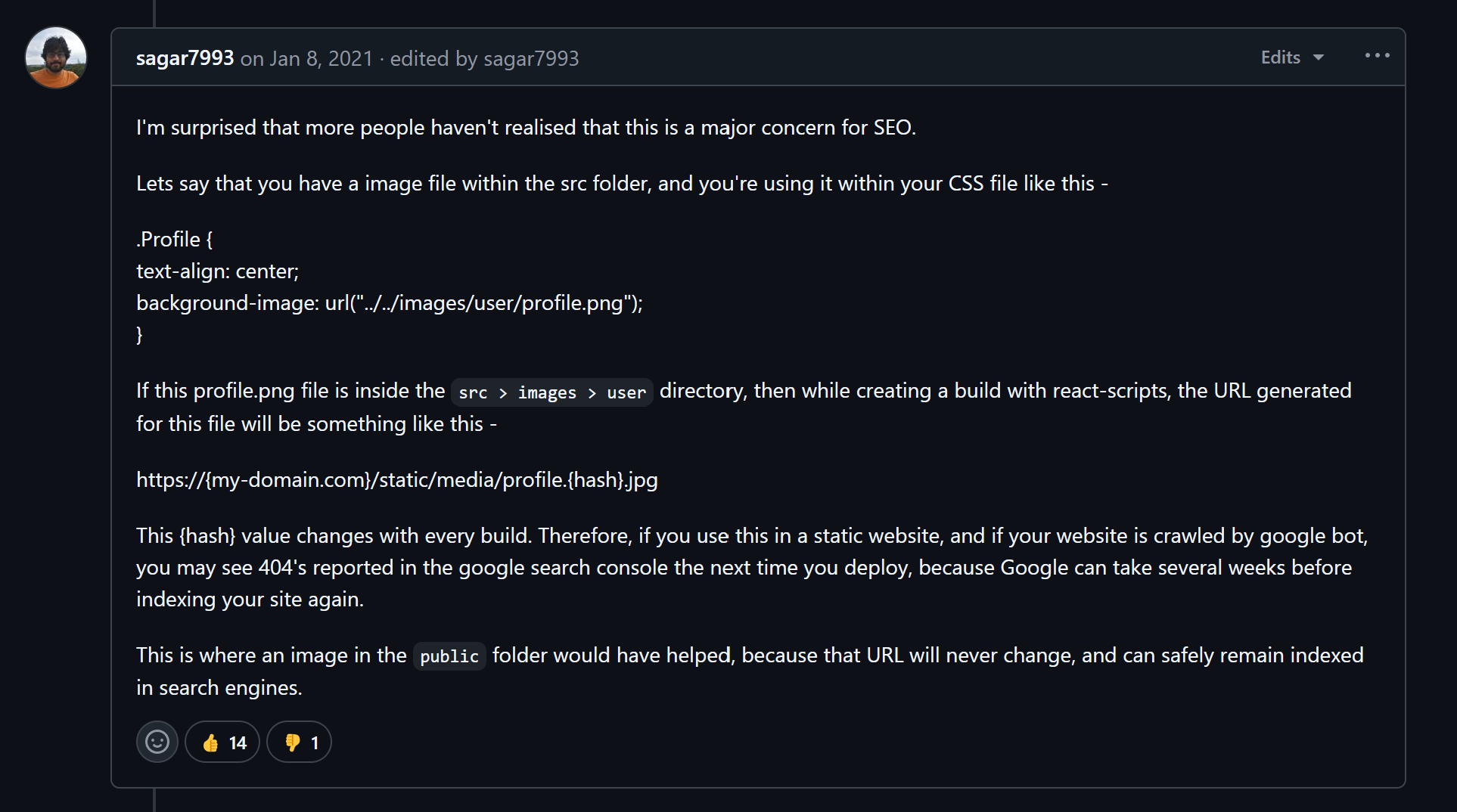
Task: Click the 'edited by sagar7993' text
Action: pyautogui.click(x=484, y=58)
